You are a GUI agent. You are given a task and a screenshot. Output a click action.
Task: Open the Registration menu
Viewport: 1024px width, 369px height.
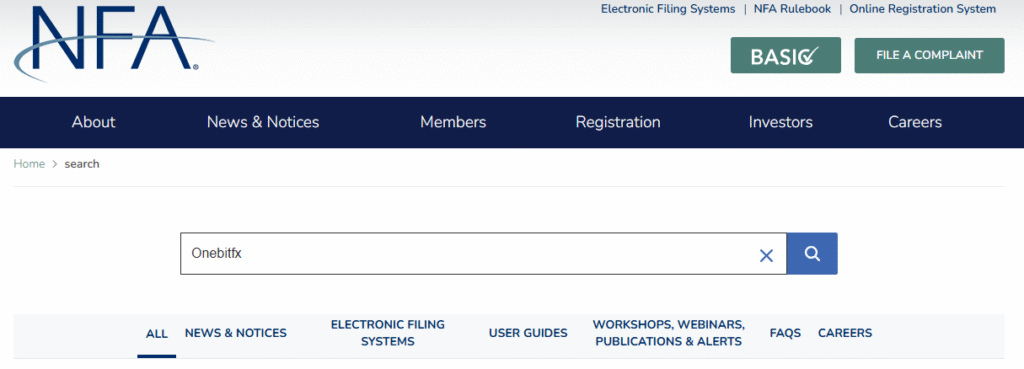click(x=618, y=122)
